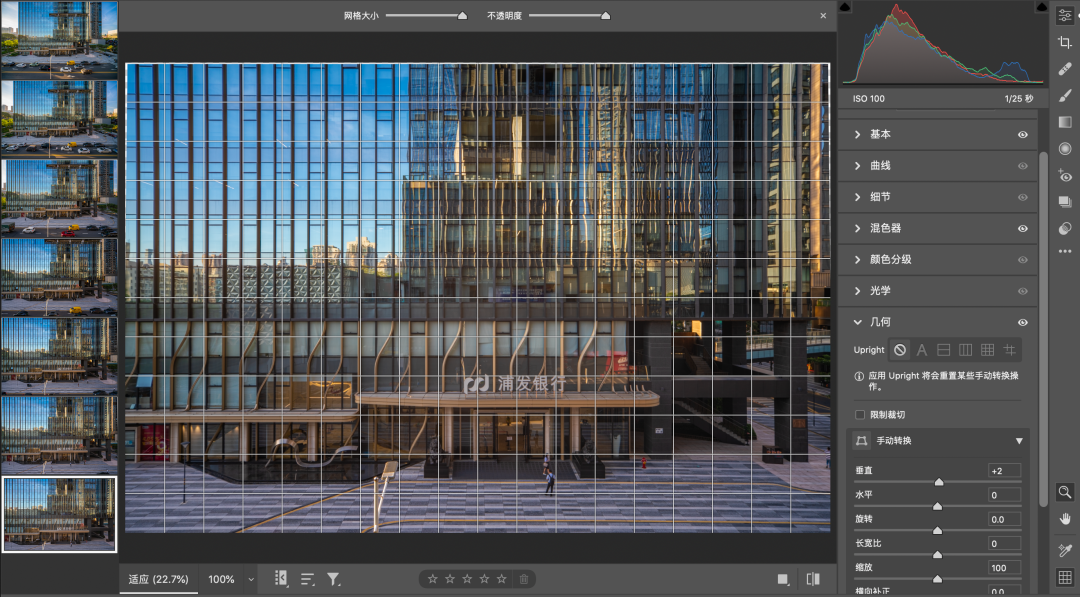Activate the Graduated Filter tool
The height and width of the screenshot is (597, 1080).
click(x=1065, y=122)
